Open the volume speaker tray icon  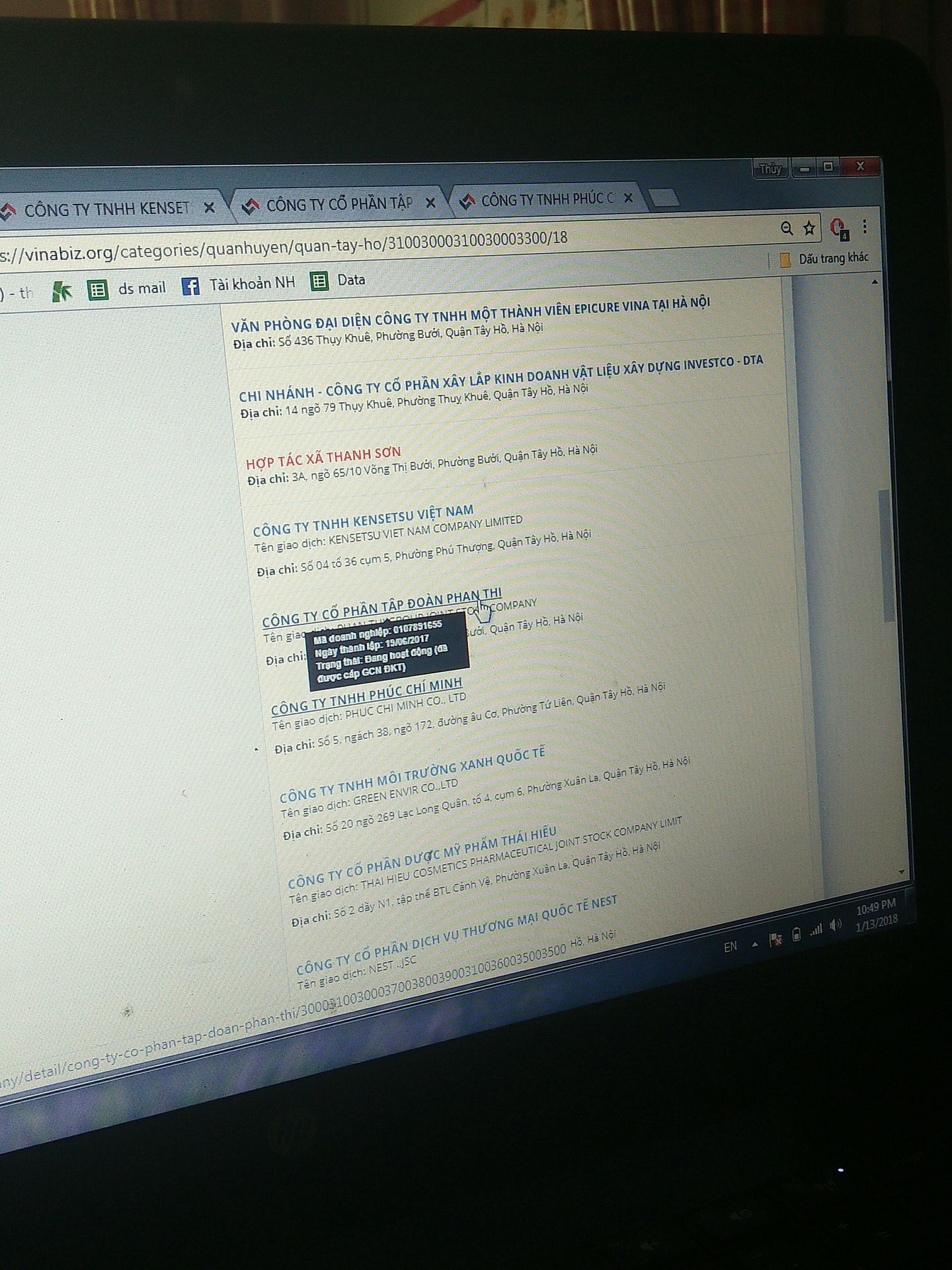(x=836, y=925)
